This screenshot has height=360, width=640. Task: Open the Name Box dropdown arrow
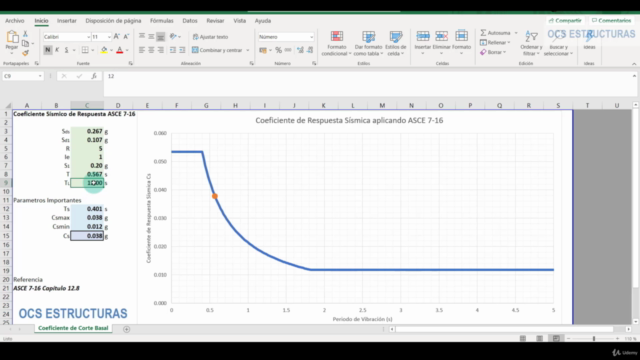pyautogui.click(x=40, y=76)
